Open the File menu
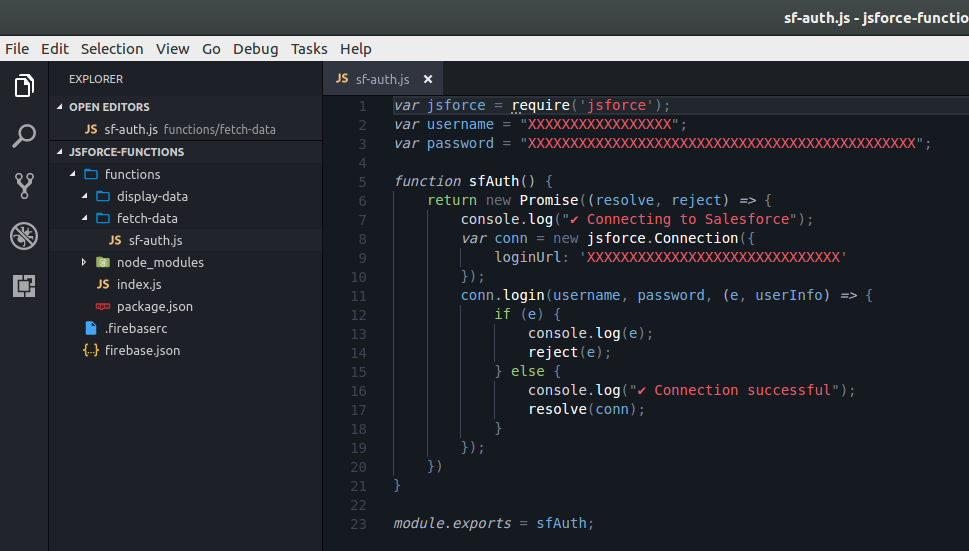969x551 pixels. (17, 49)
